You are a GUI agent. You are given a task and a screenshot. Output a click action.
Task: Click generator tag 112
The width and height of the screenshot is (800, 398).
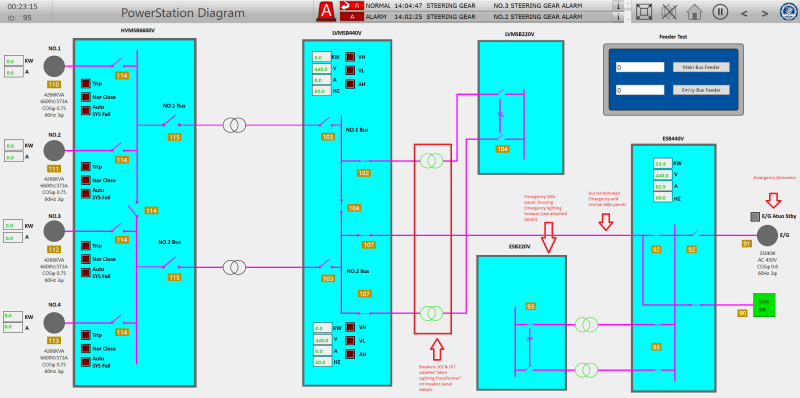click(54, 250)
